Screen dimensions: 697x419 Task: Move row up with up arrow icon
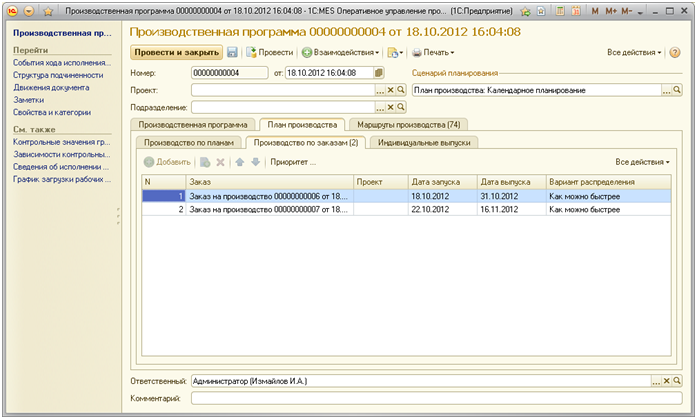click(x=240, y=162)
